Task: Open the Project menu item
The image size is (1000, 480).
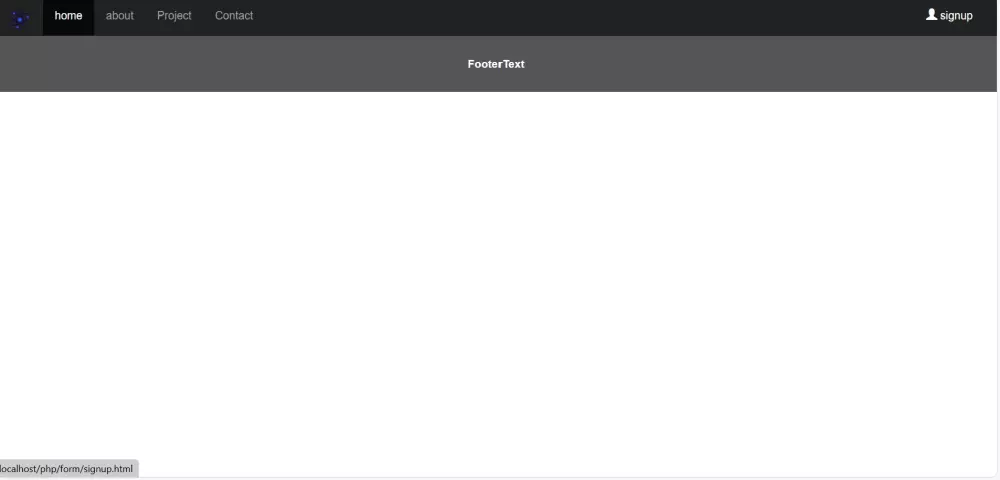Action: tap(174, 16)
